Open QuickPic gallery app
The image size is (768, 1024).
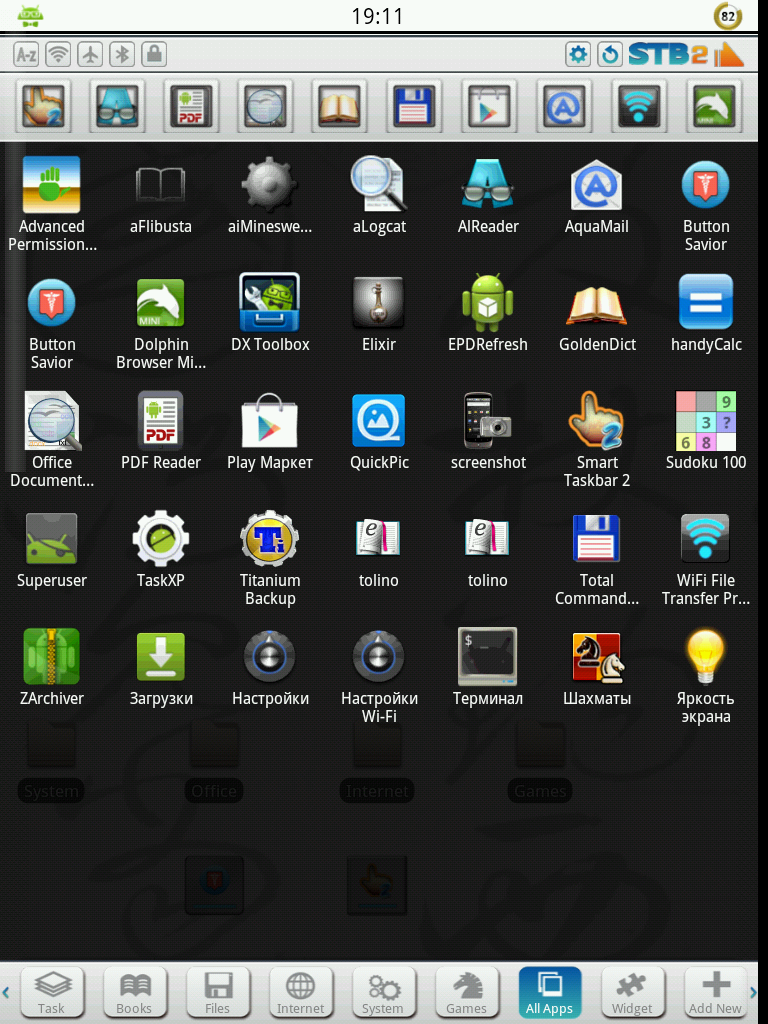click(x=379, y=431)
